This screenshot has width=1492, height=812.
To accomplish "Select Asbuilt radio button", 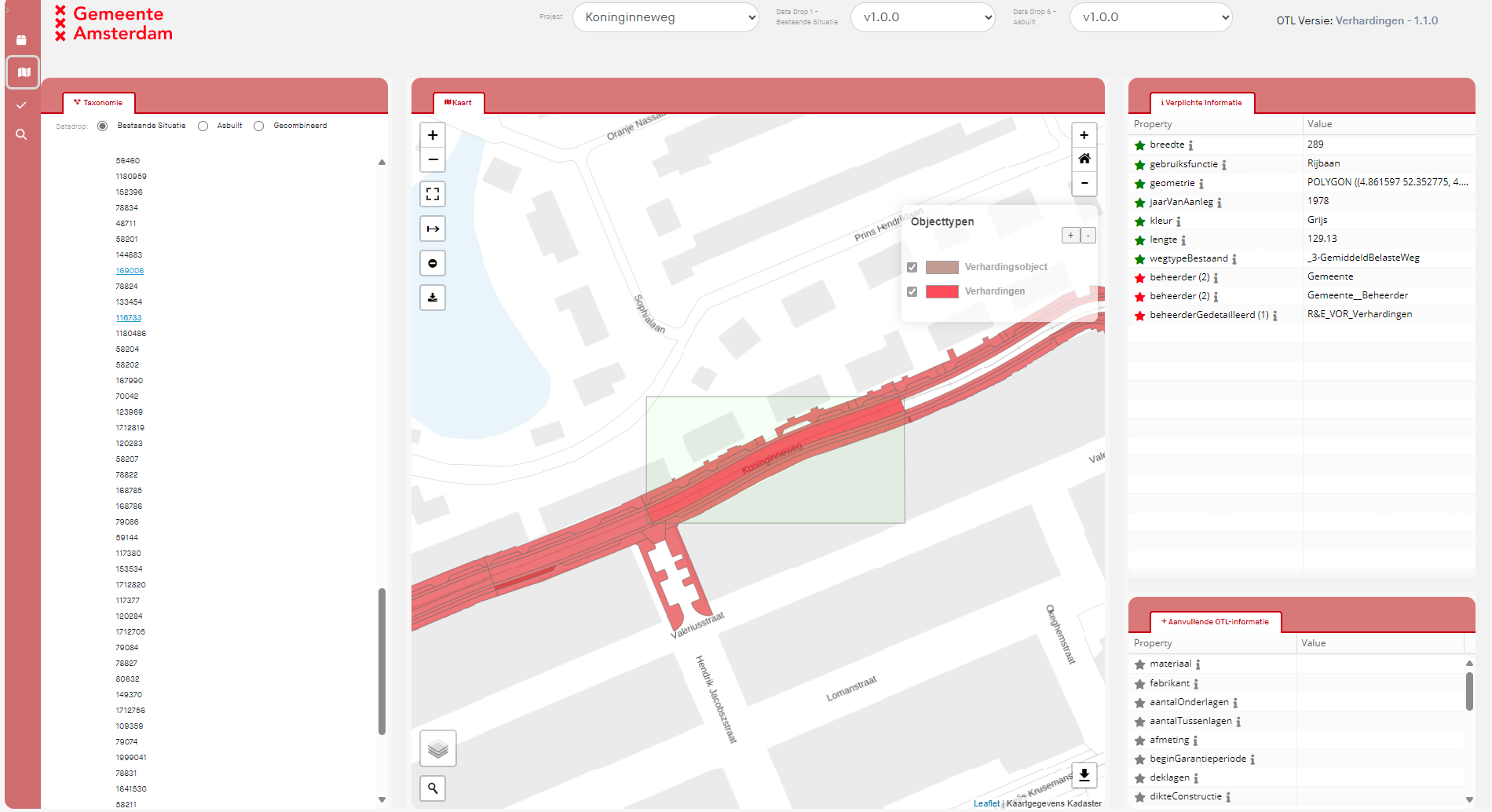I will (x=203, y=126).
